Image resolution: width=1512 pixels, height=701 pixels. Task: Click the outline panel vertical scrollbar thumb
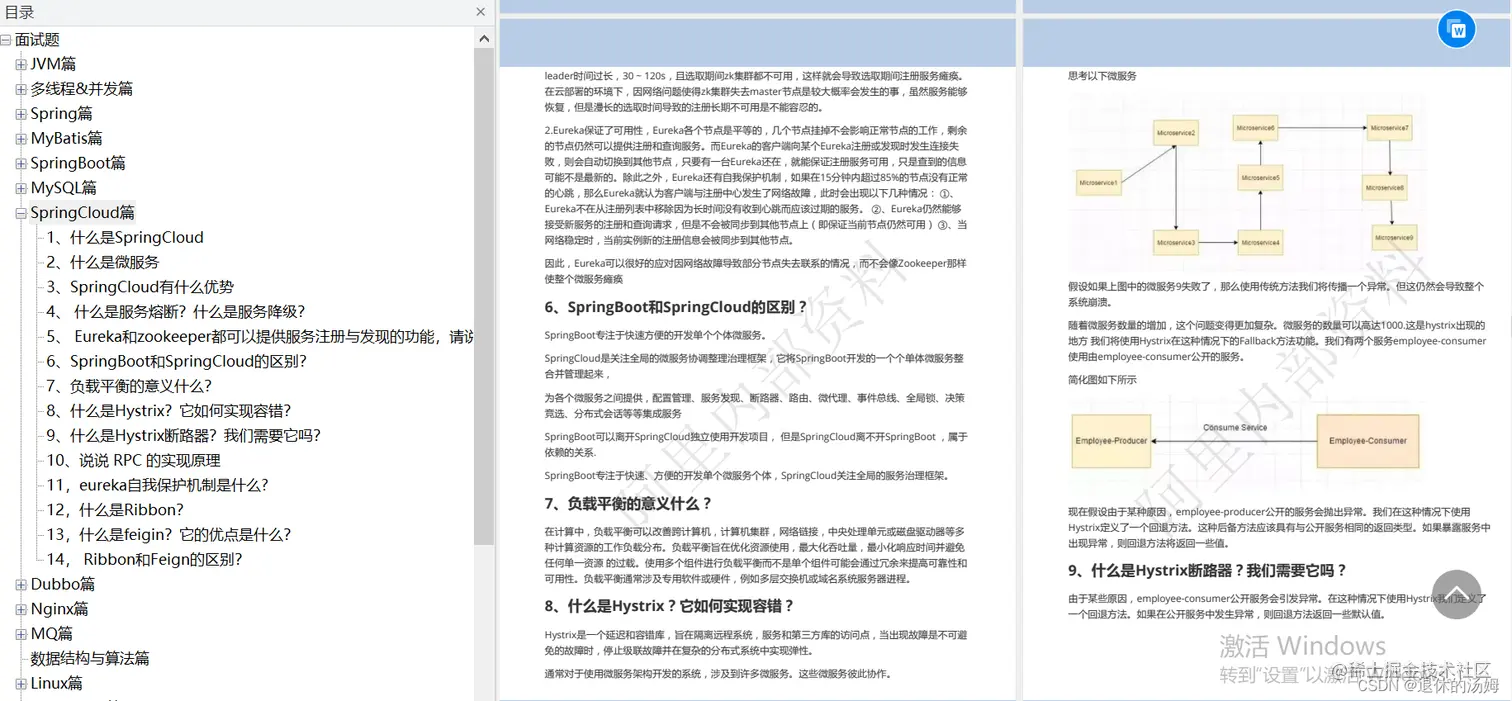coord(484,296)
